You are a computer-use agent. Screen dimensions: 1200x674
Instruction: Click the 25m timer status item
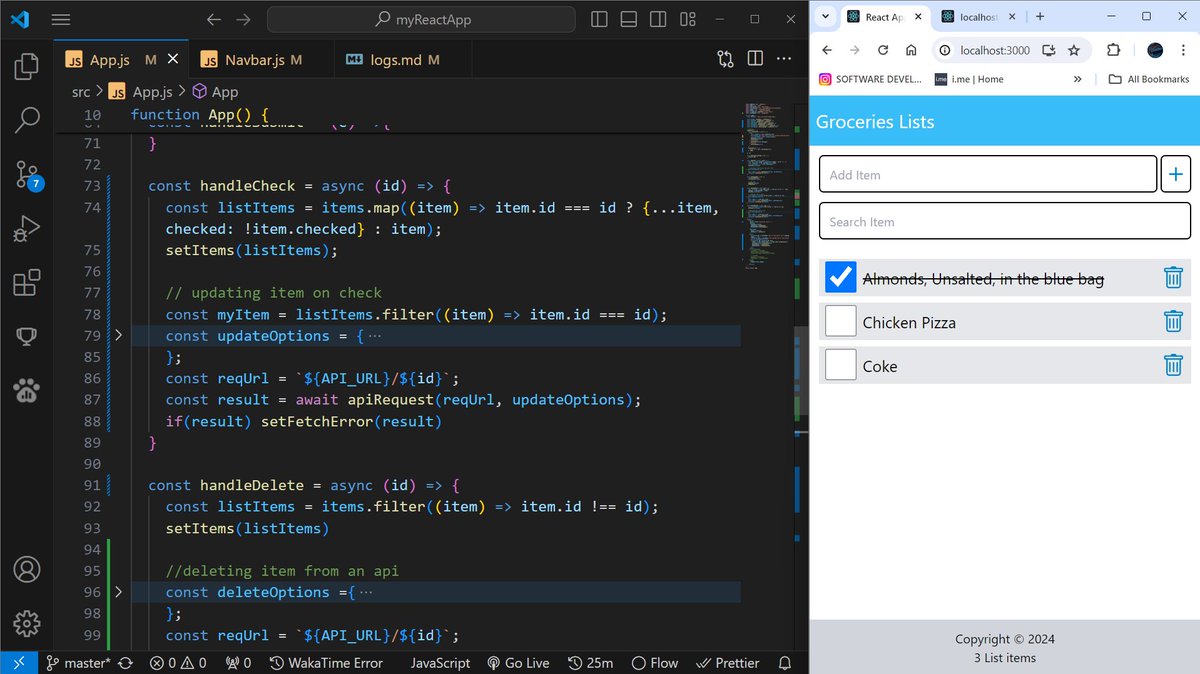tap(590, 663)
